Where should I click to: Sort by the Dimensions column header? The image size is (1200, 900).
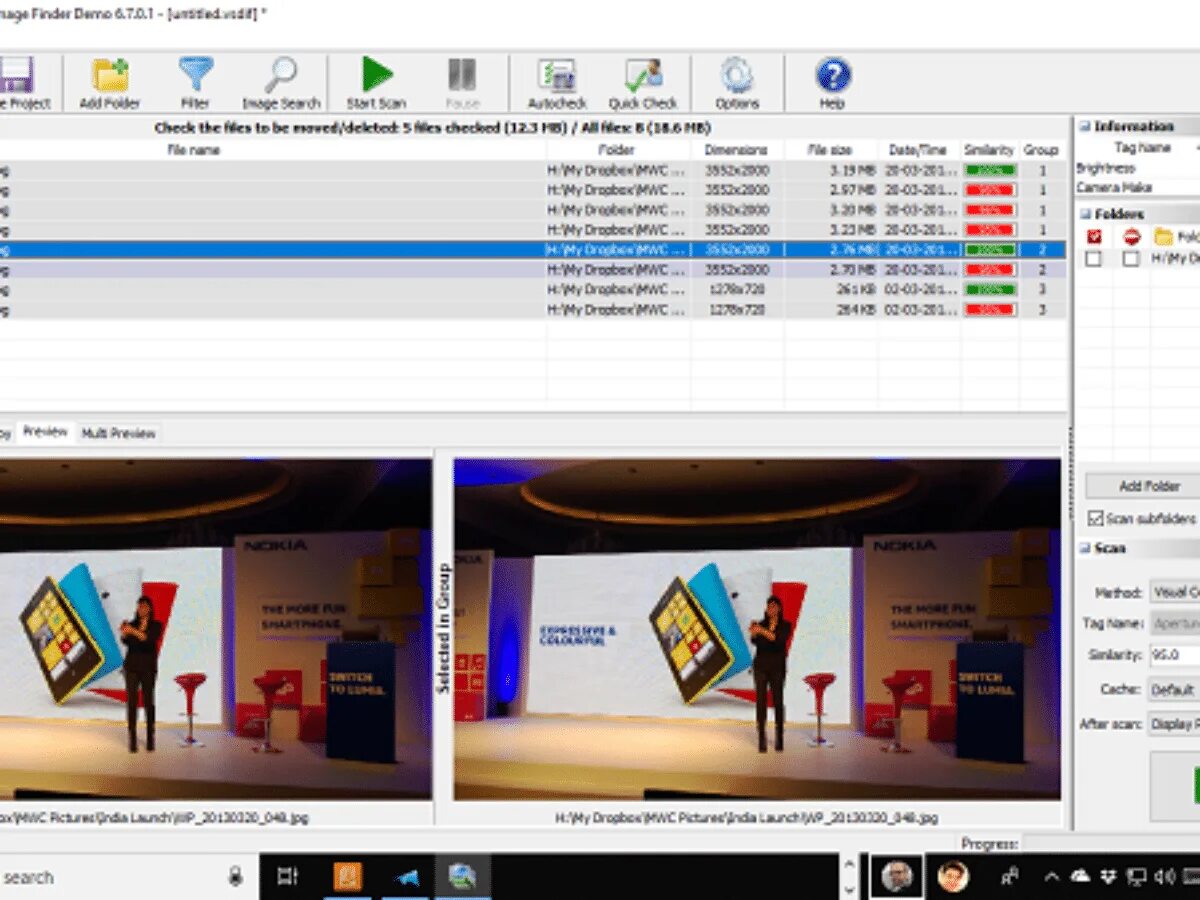click(736, 150)
